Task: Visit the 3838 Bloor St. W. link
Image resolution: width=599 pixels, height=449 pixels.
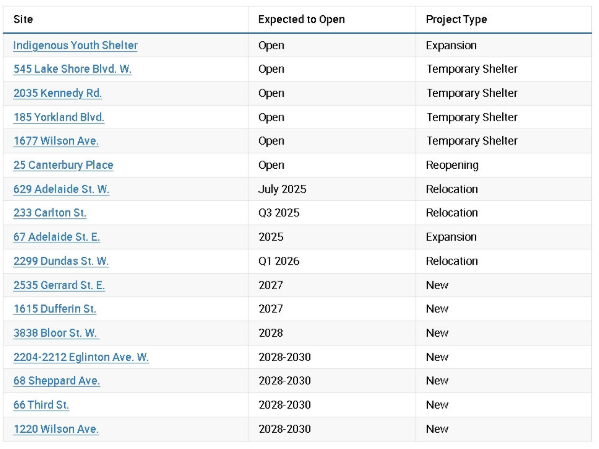Action: tap(56, 333)
